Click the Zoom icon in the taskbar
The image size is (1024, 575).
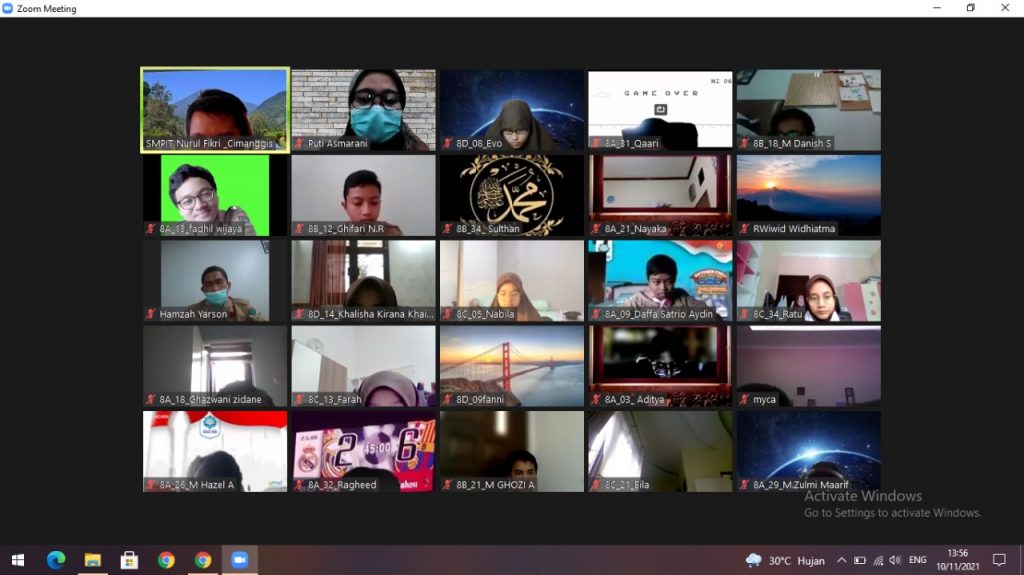pyautogui.click(x=239, y=560)
